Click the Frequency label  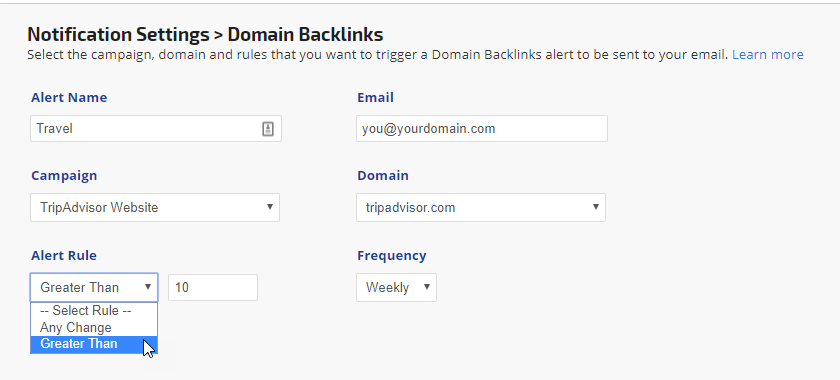(392, 256)
